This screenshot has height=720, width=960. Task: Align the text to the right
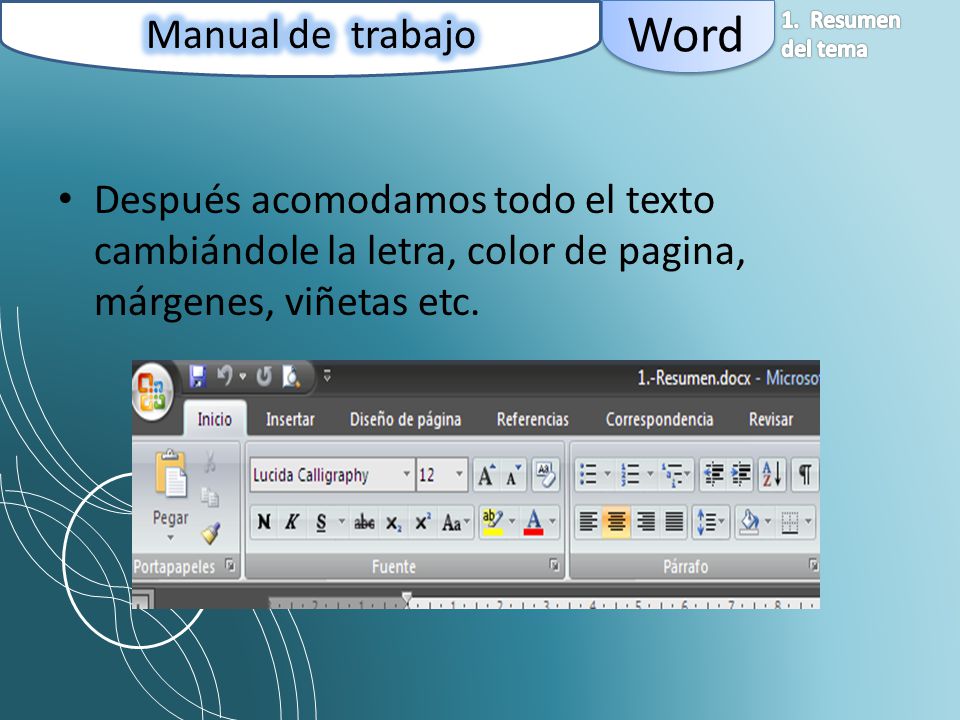(x=646, y=522)
